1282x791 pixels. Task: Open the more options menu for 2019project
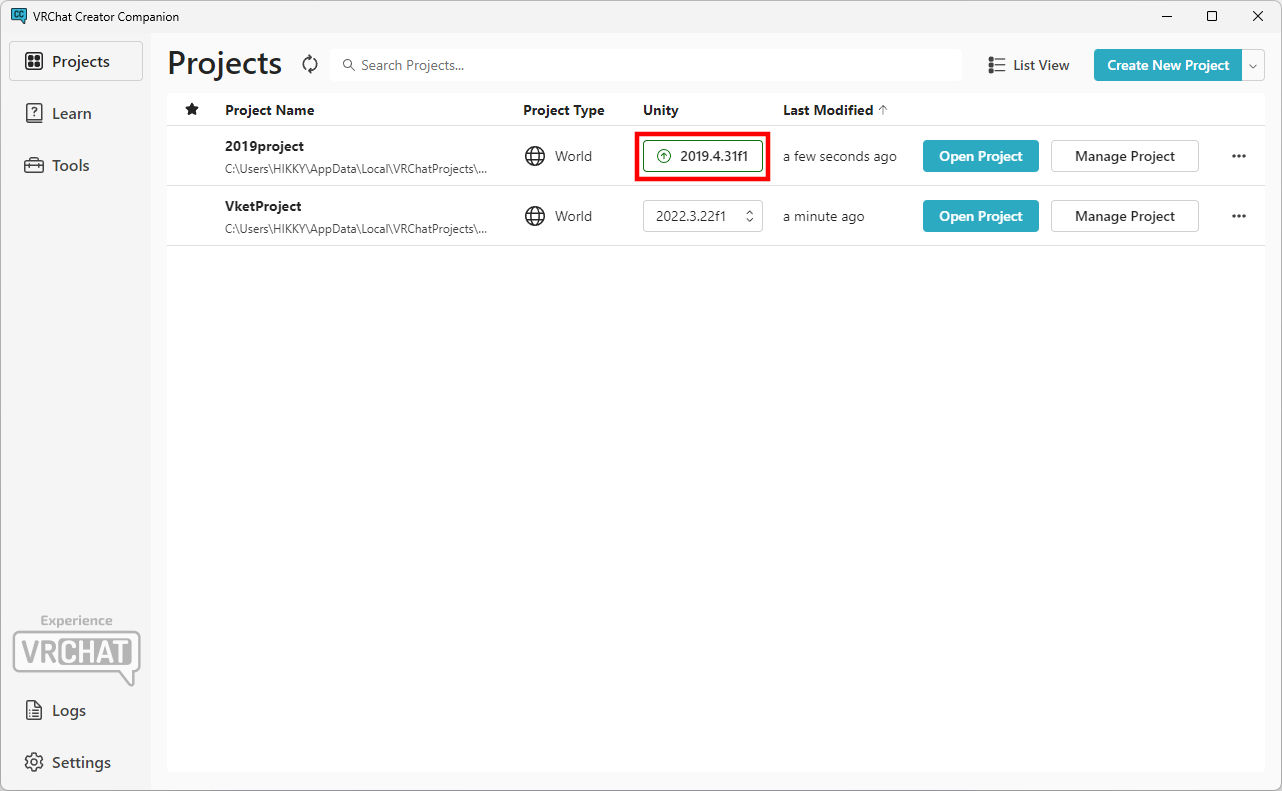1238,156
